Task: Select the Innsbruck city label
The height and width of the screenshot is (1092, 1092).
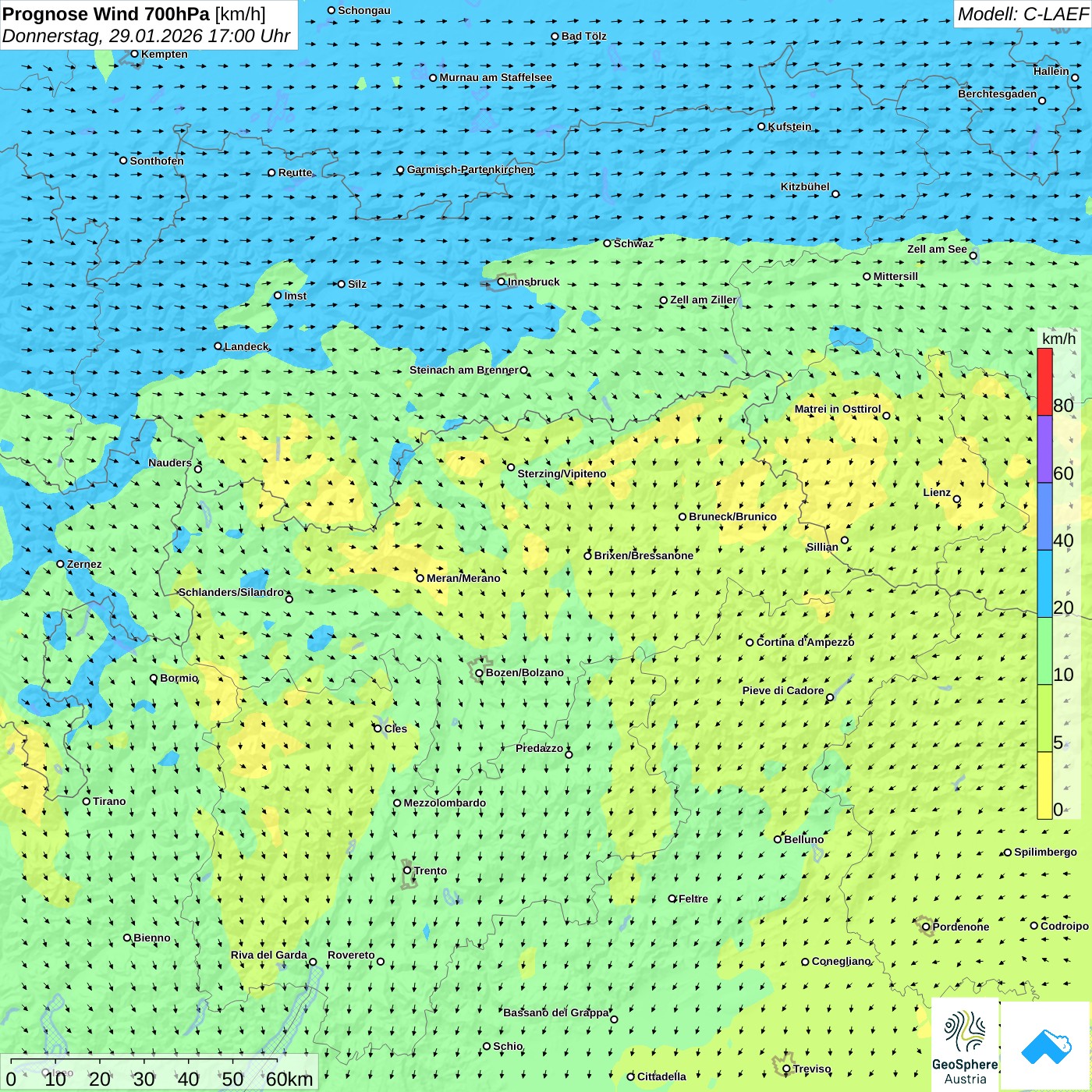Action: (534, 282)
